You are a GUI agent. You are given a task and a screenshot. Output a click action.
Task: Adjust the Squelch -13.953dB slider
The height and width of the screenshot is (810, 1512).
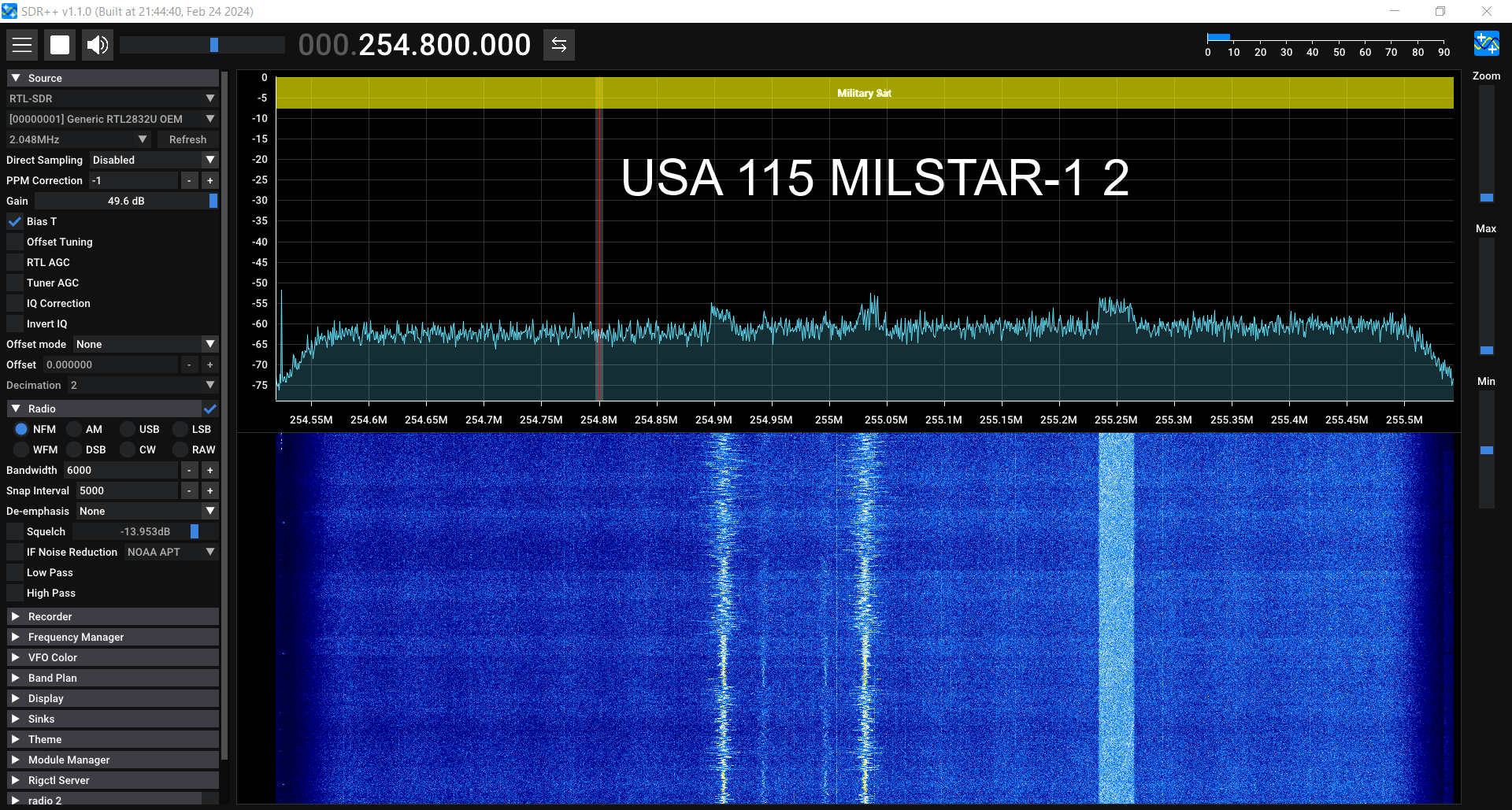pos(145,531)
